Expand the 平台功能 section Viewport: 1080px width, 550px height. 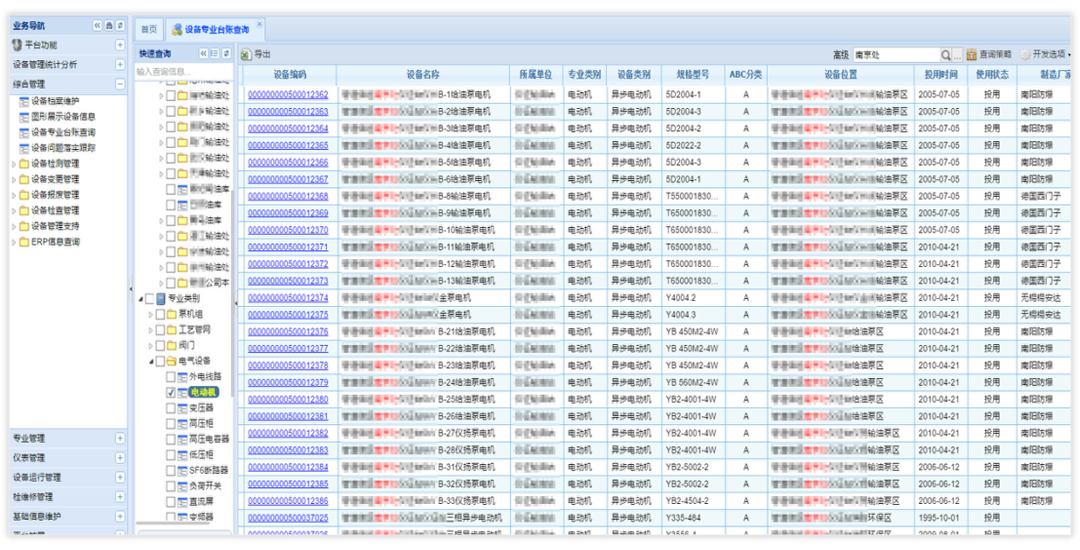(x=120, y=45)
